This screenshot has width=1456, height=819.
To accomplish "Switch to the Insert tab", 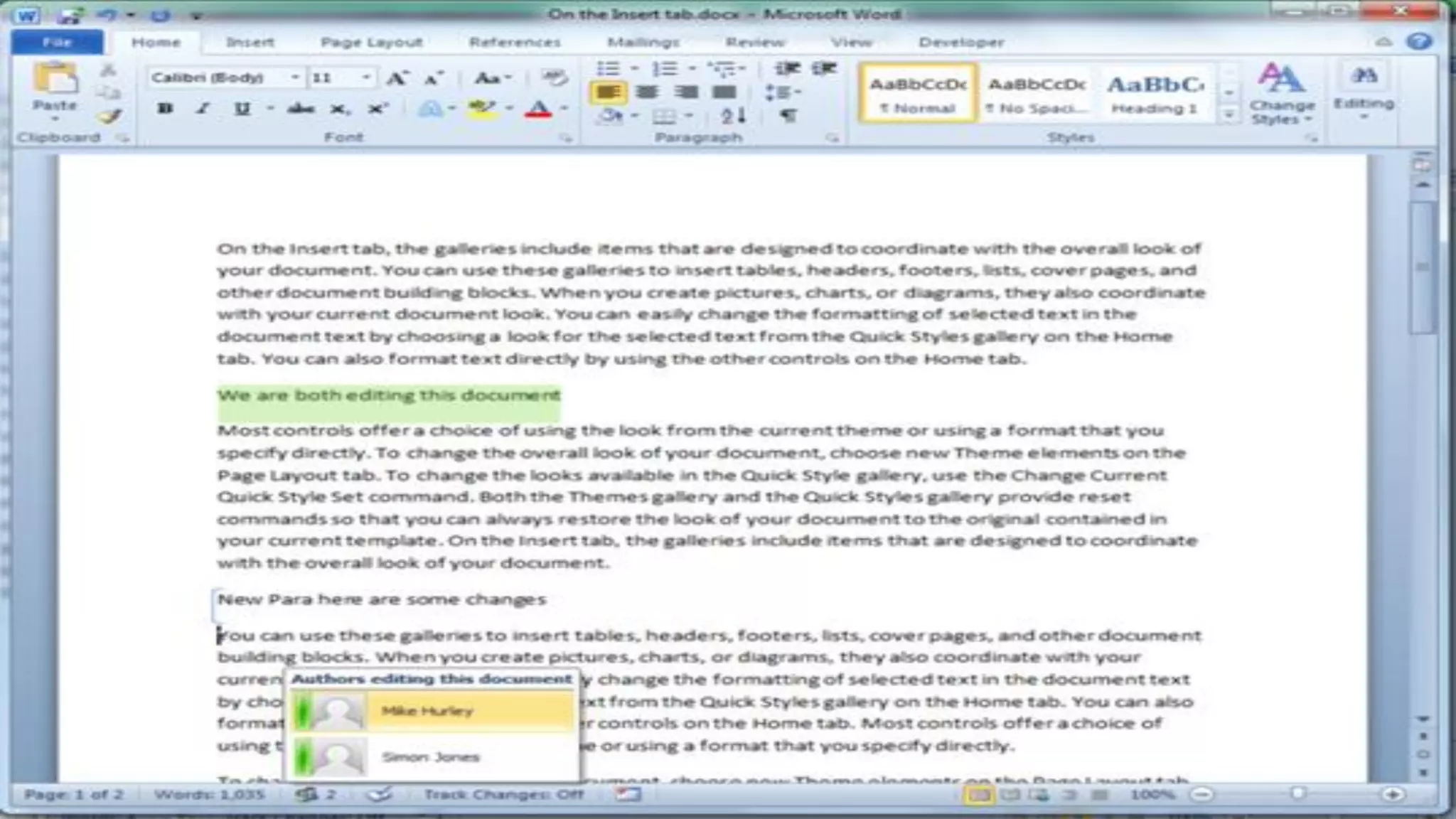I will tap(250, 42).
